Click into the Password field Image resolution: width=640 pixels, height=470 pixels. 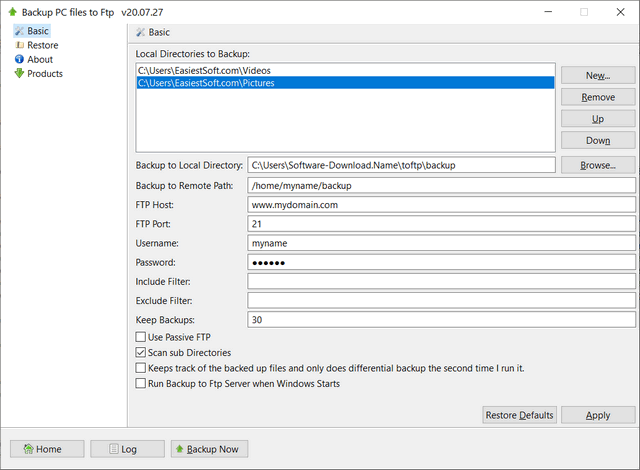point(441,262)
